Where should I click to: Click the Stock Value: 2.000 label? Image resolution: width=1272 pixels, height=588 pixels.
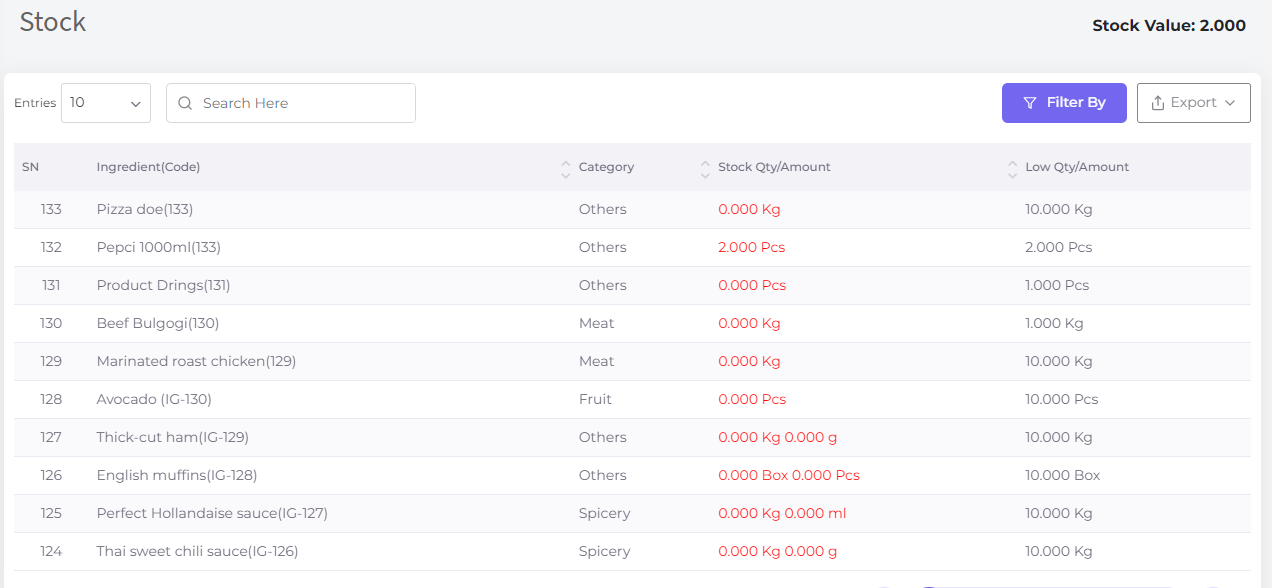point(1169,26)
